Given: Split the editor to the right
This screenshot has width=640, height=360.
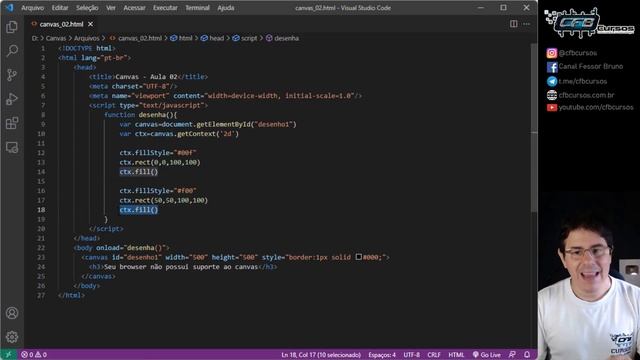Looking at the screenshot, I should point(513,24).
